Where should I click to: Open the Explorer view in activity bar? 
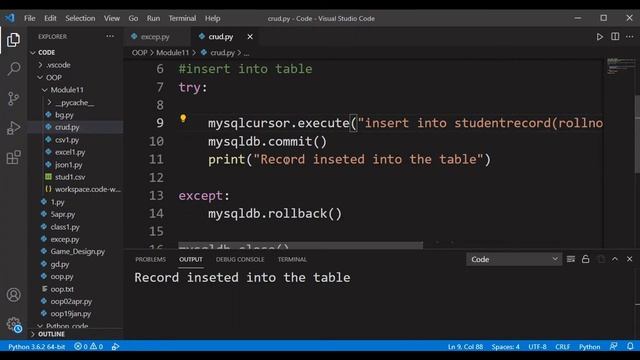13,40
